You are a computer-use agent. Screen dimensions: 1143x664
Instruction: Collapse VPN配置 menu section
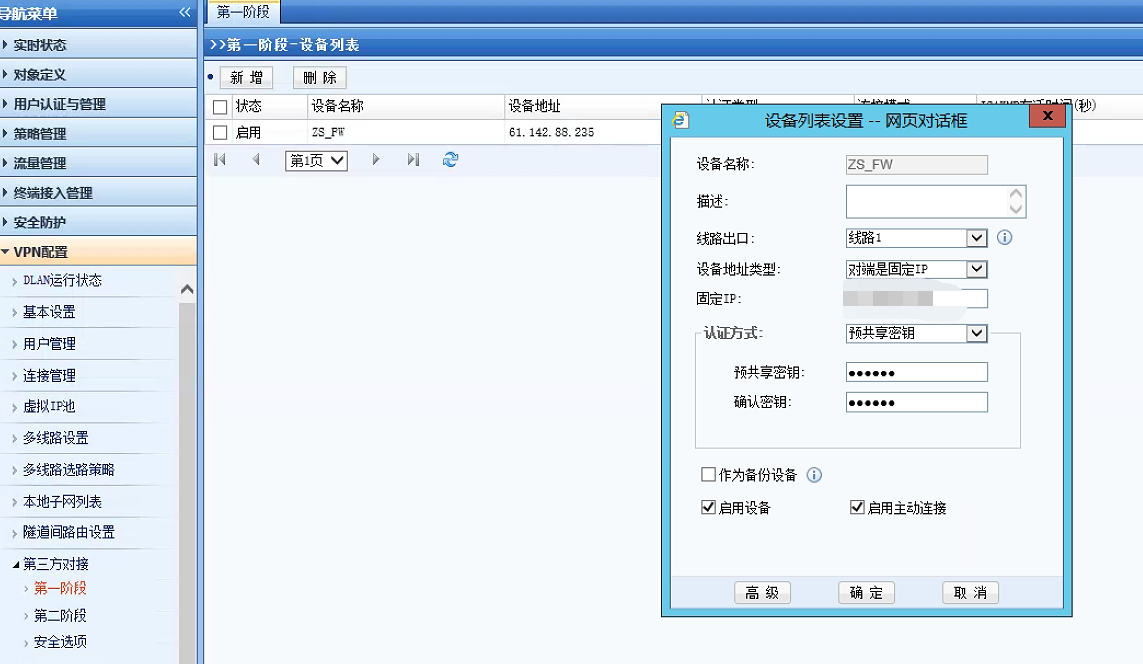(x=98, y=251)
